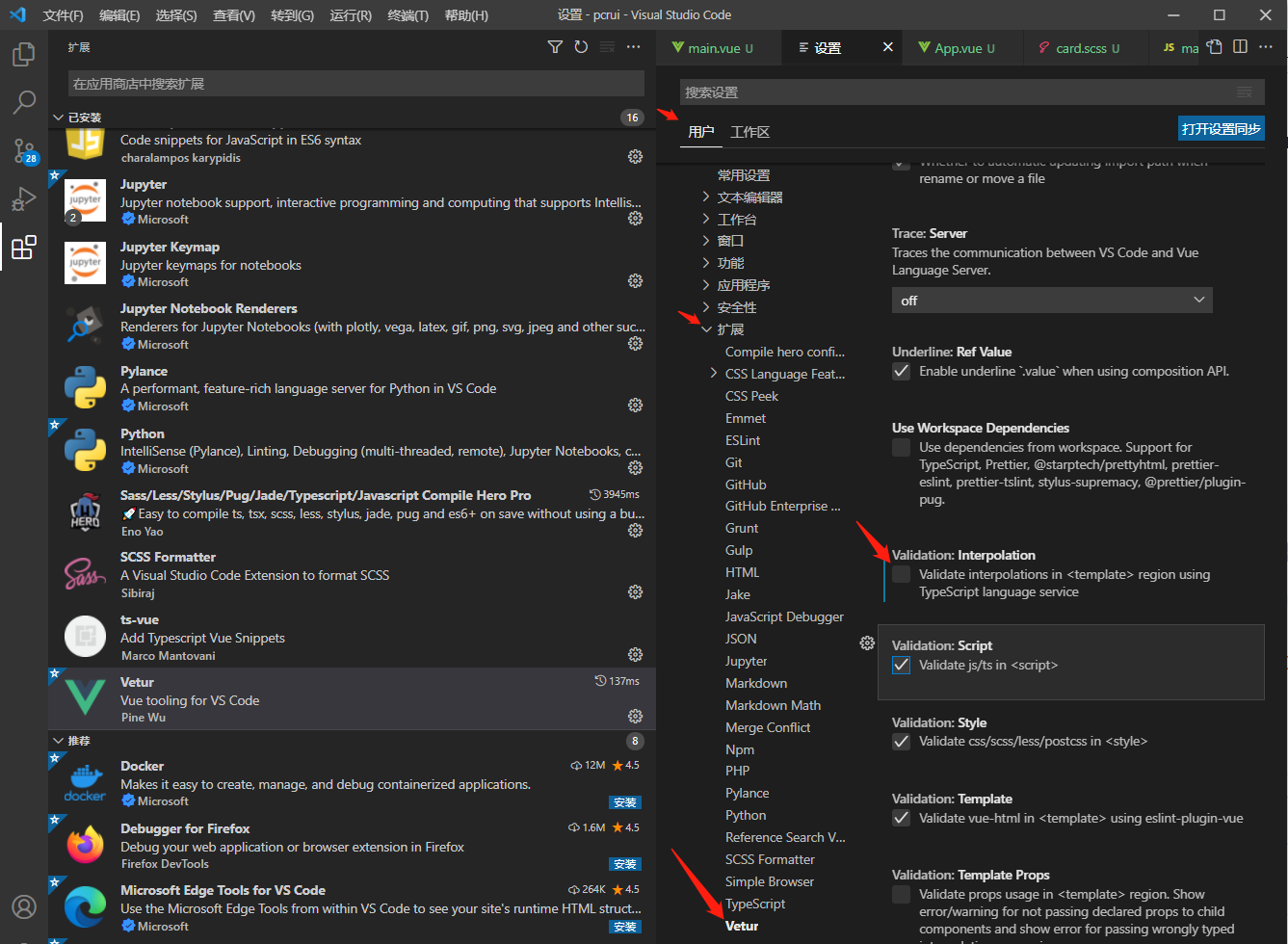Toggle Underline: Ref Value checkbox
Image resolution: width=1288 pixels, height=944 pixels.
pyautogui.click(x=902, y=371)
